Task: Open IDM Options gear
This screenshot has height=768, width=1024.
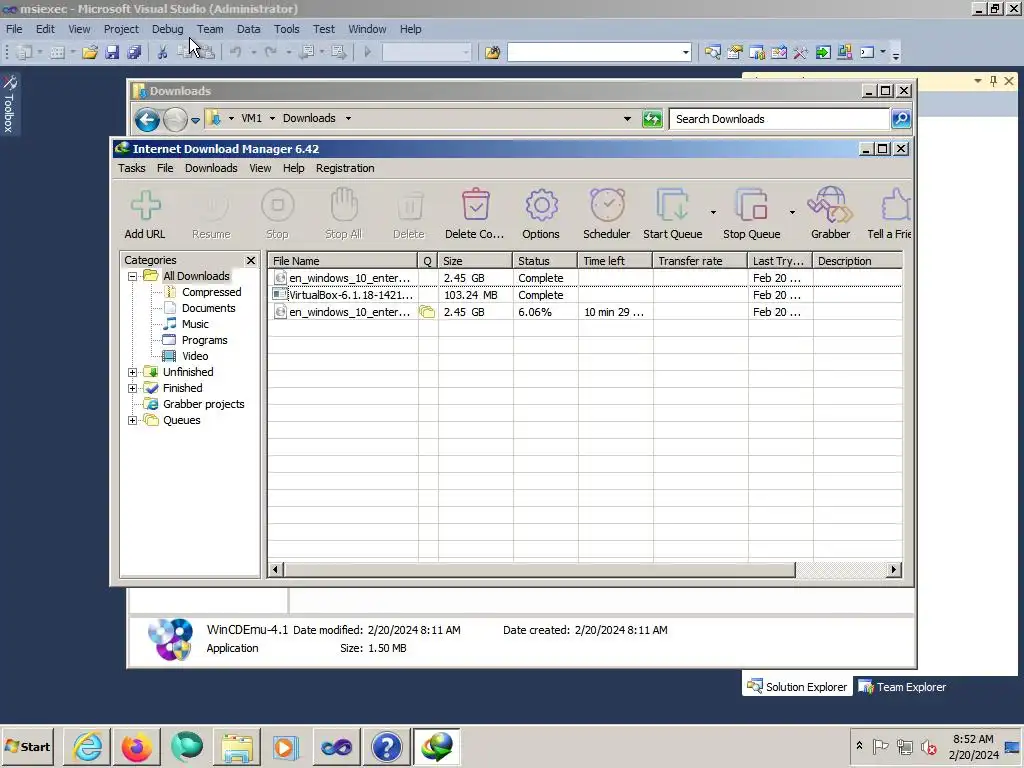Action: tap(541, 214)
